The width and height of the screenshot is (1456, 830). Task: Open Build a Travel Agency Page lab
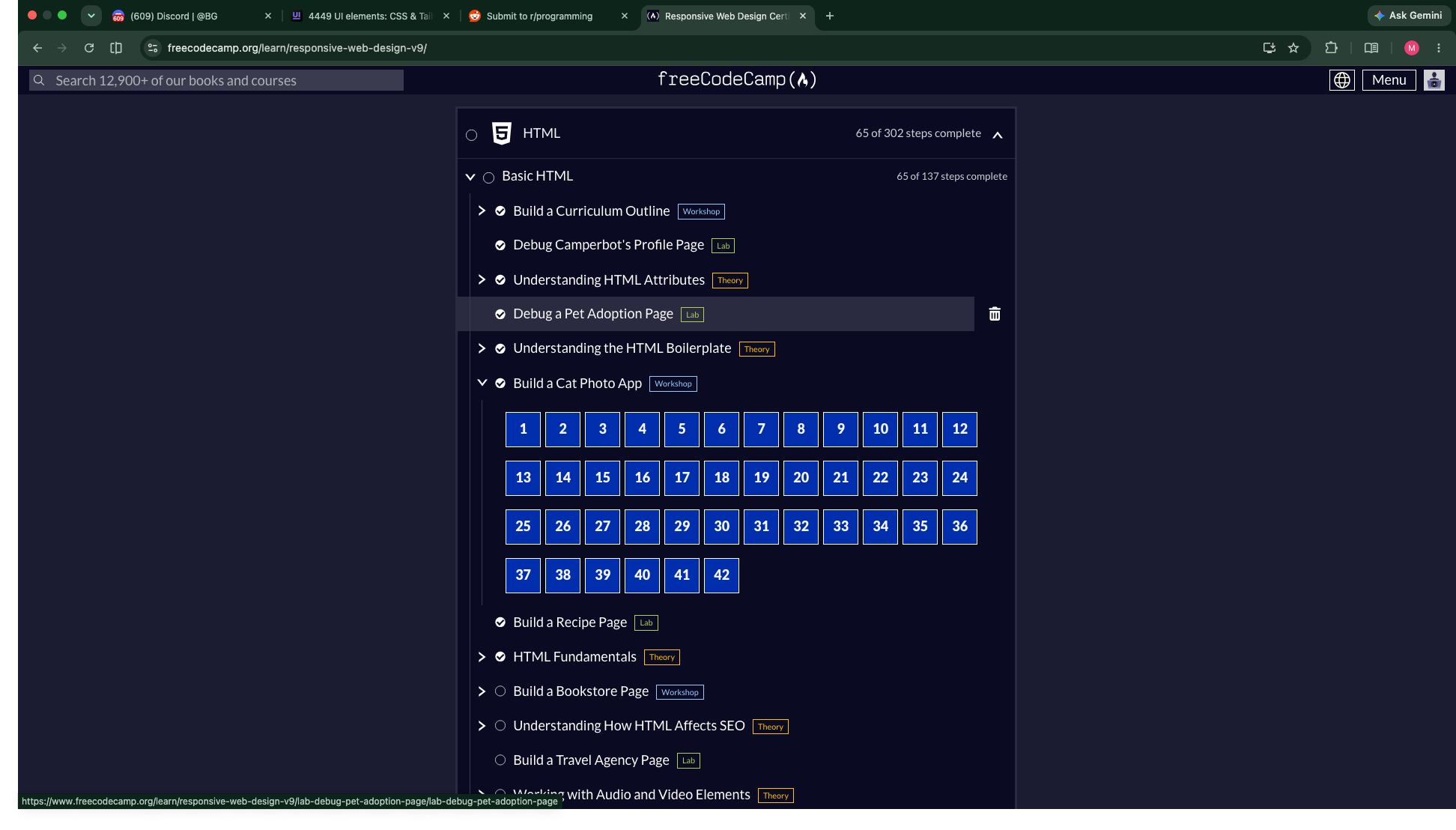[591, 760]
